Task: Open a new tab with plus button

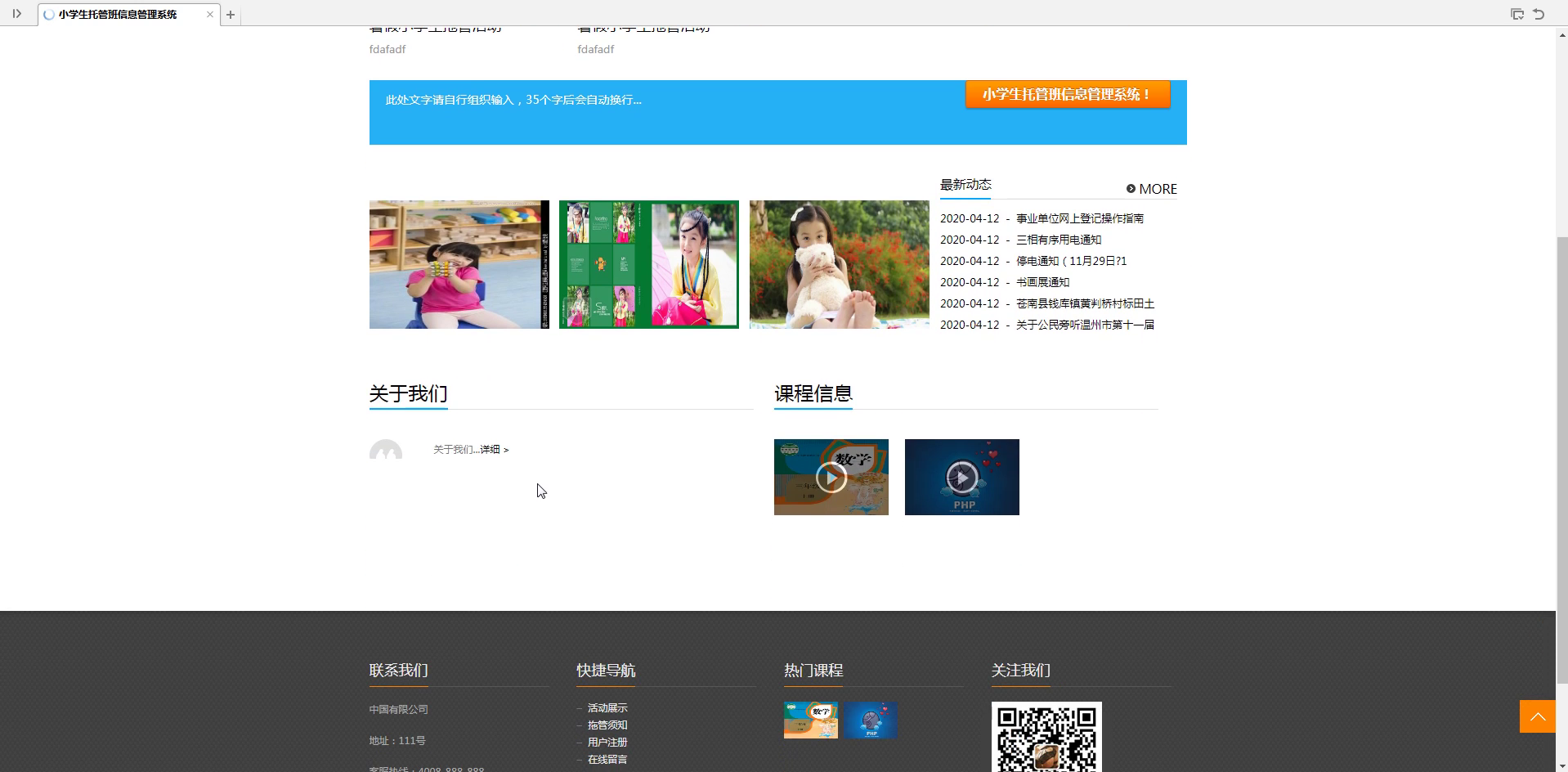Action: point(231,15)
